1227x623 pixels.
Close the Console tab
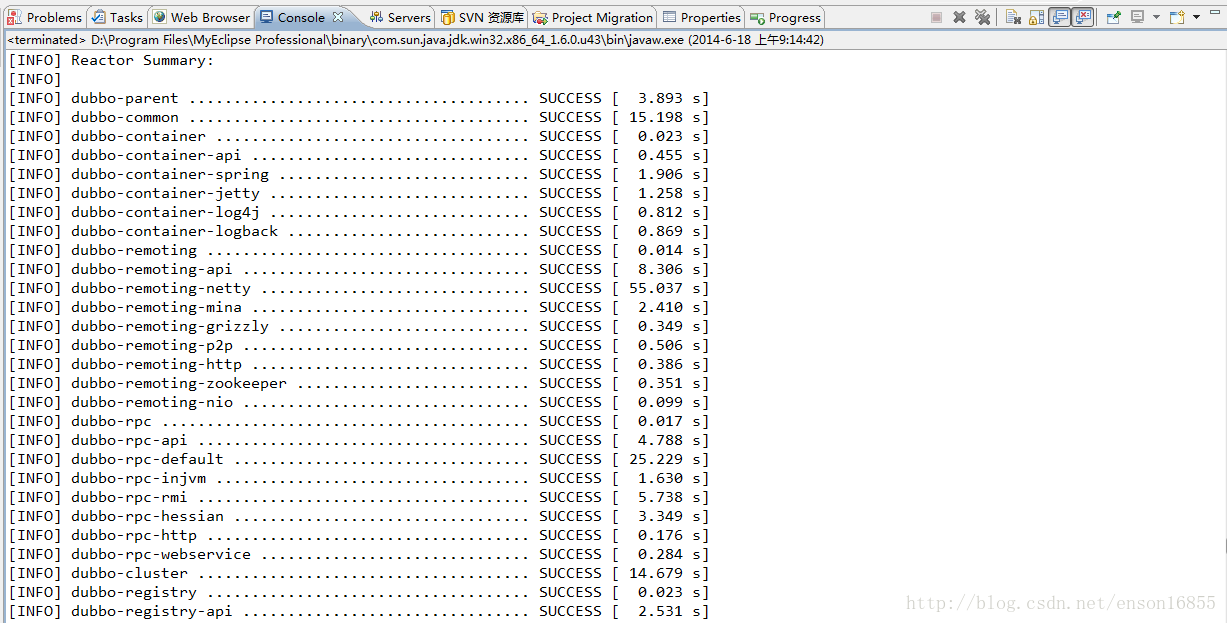(x=338, y=17)
